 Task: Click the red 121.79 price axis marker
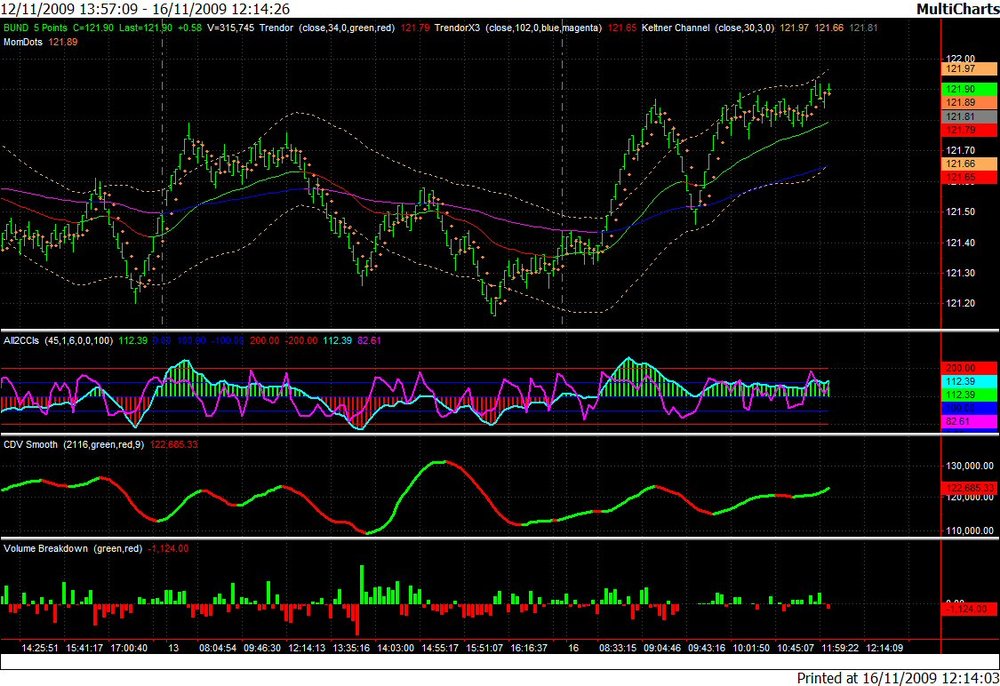coord(969,130)
